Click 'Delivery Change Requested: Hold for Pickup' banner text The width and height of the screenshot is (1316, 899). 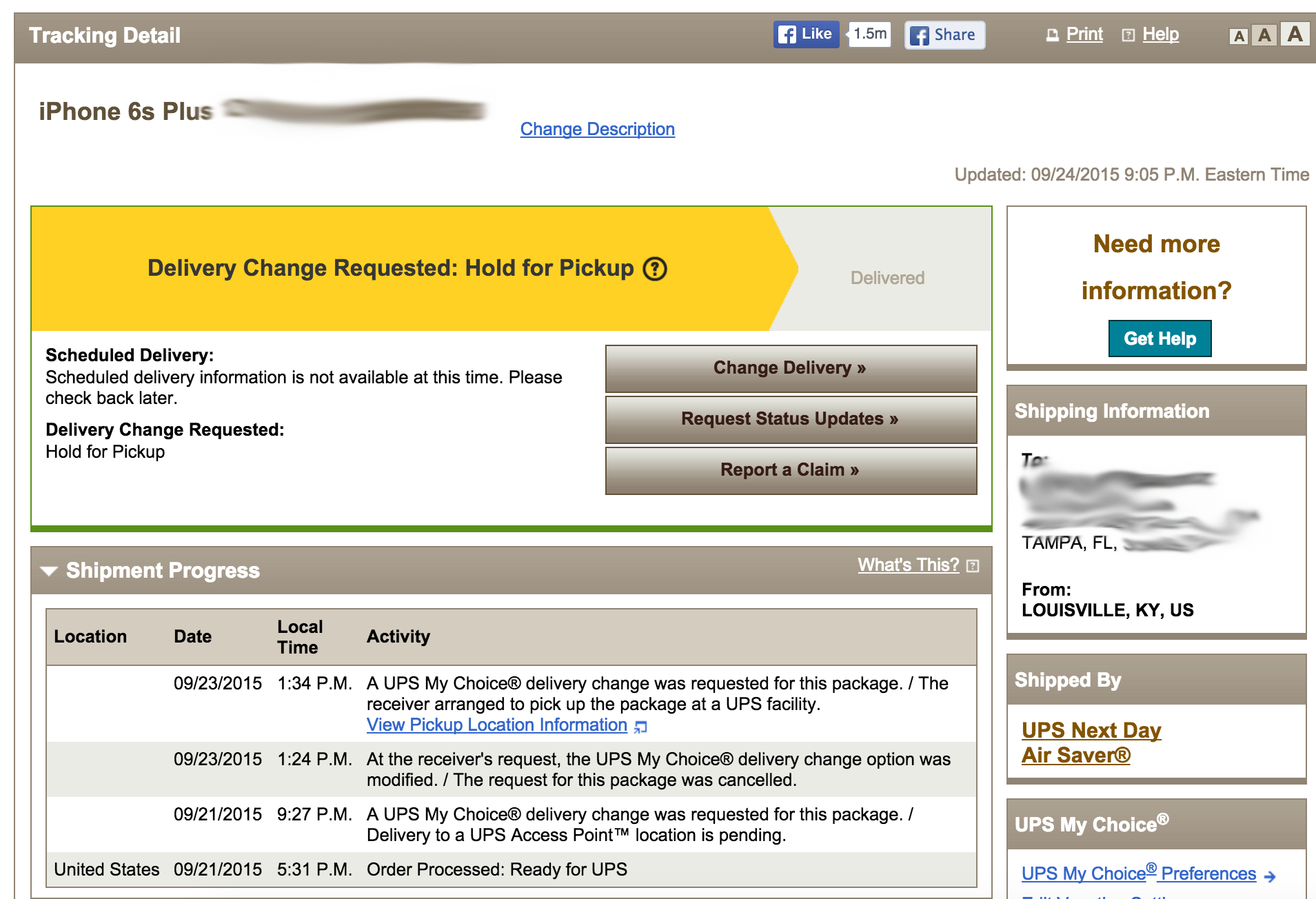pos(390,268)
